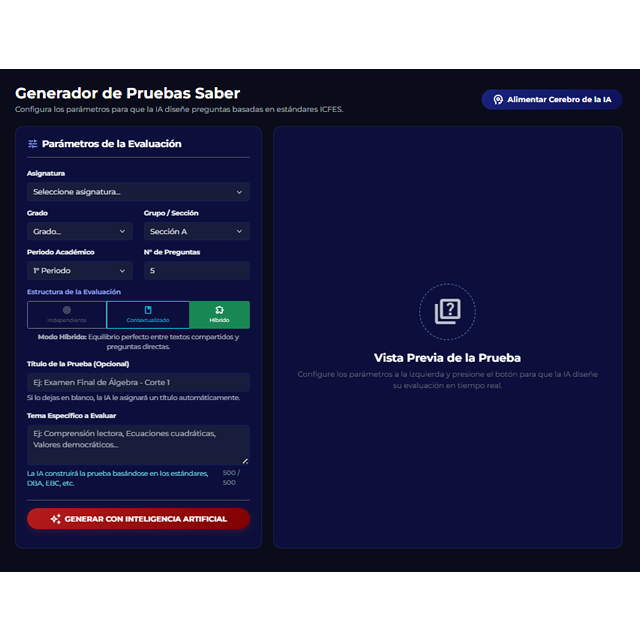Click the Generador de Pruebas Saber title
This screenshot has width=640, height=640.
tap(127, 93)
